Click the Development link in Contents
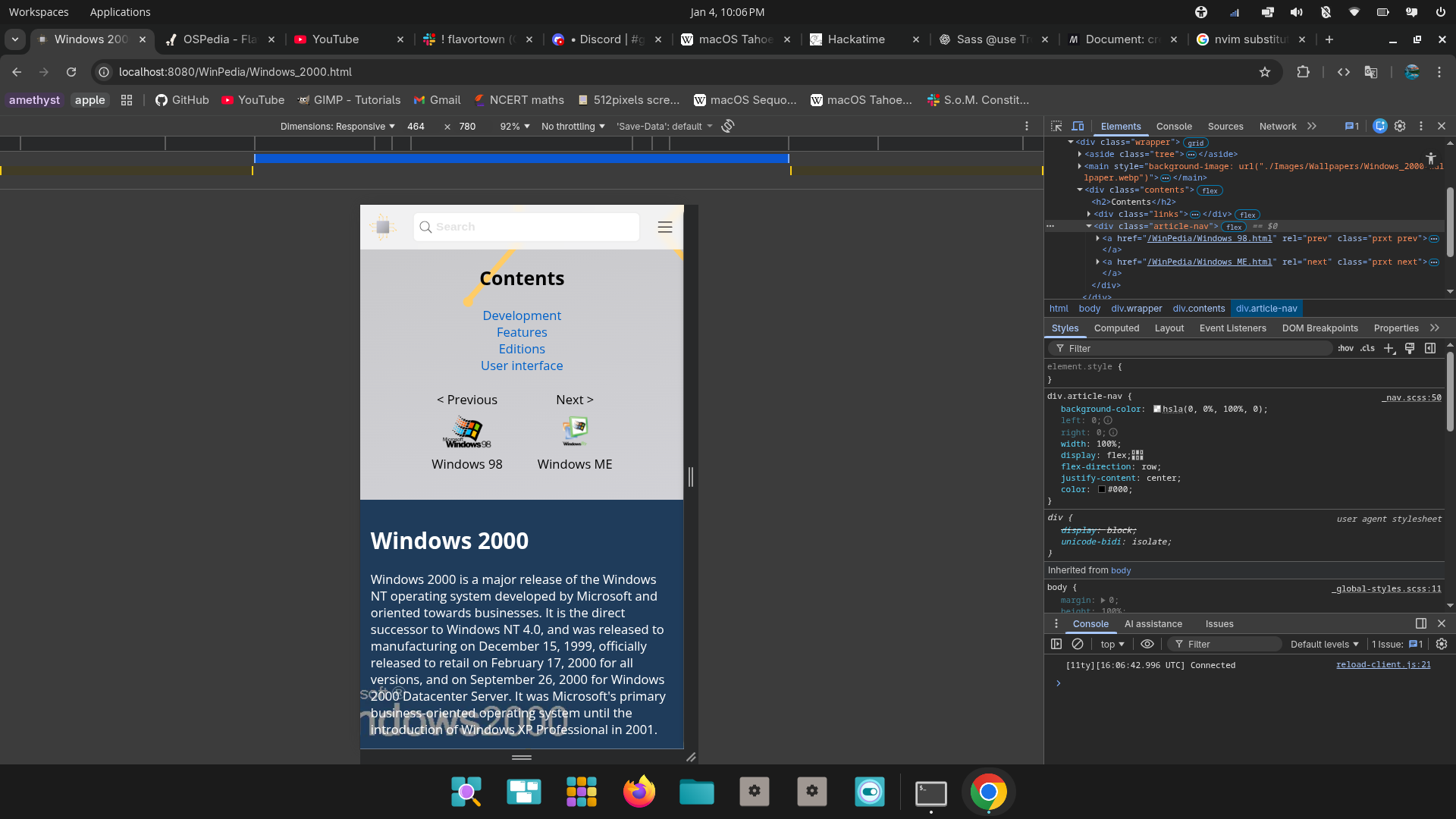This screenshot has height=819, width=1456. tap(522, 315)
